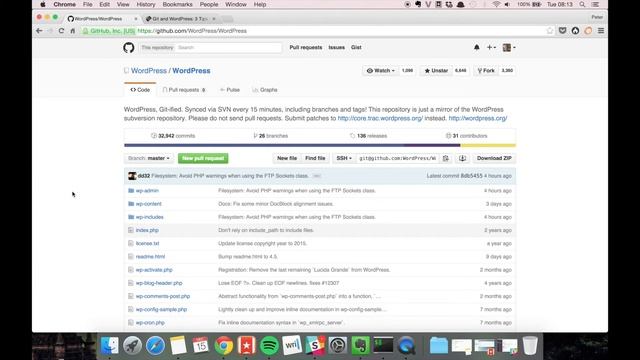Screen dimensions: 640x360
Task: Select the Pull requests repo tab
Action: (x=184, y=90)
